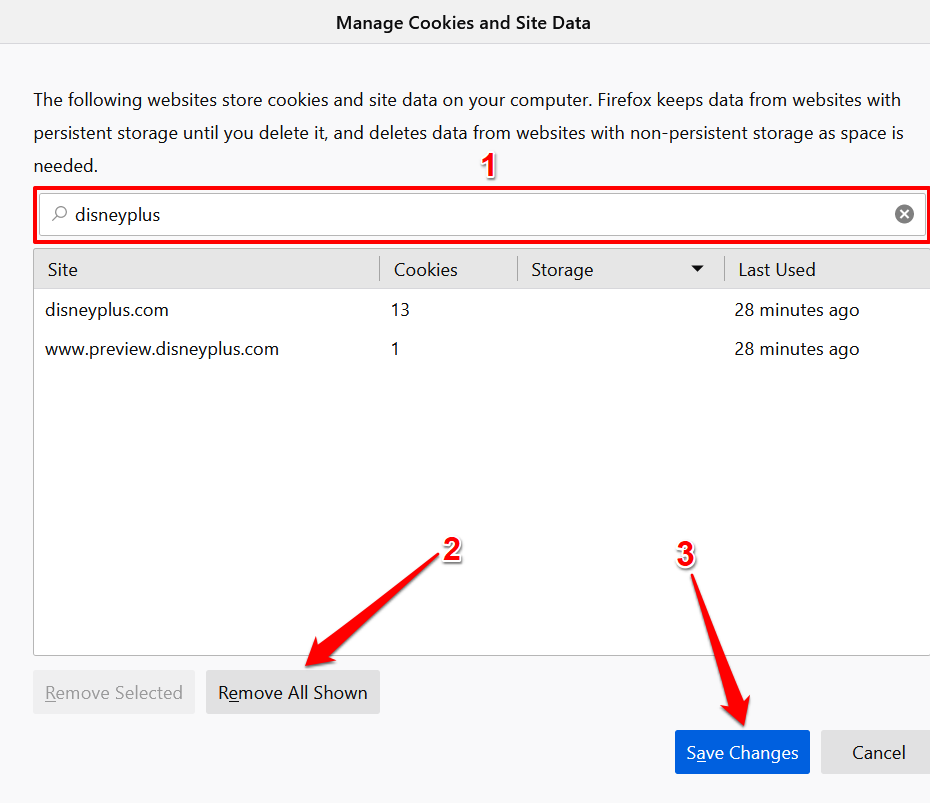Sort the list by Cookies column
This screenshot has height=803, width=930.
(447, 269)
